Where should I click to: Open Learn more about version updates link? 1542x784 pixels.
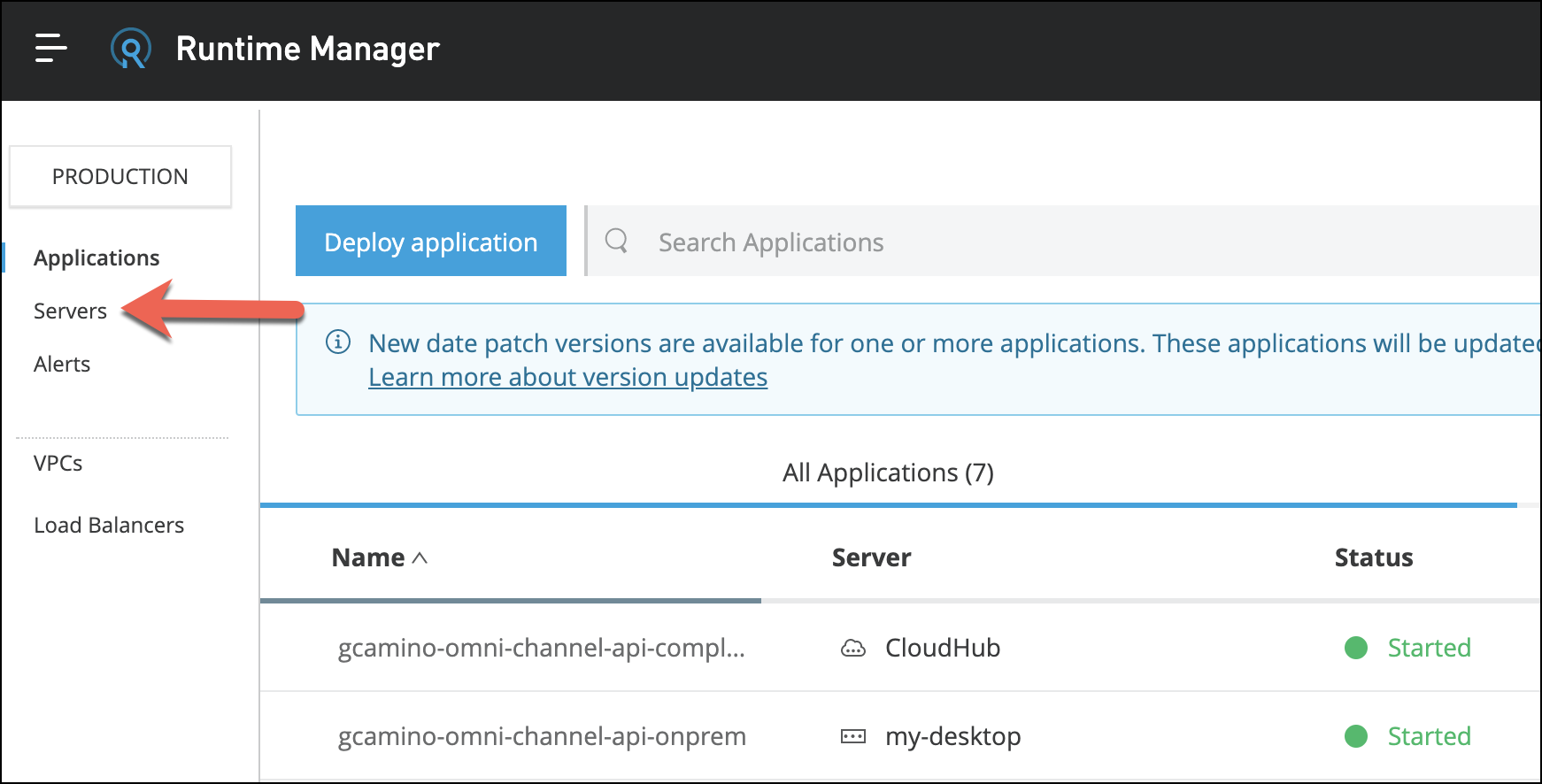(x=568, y=377)
